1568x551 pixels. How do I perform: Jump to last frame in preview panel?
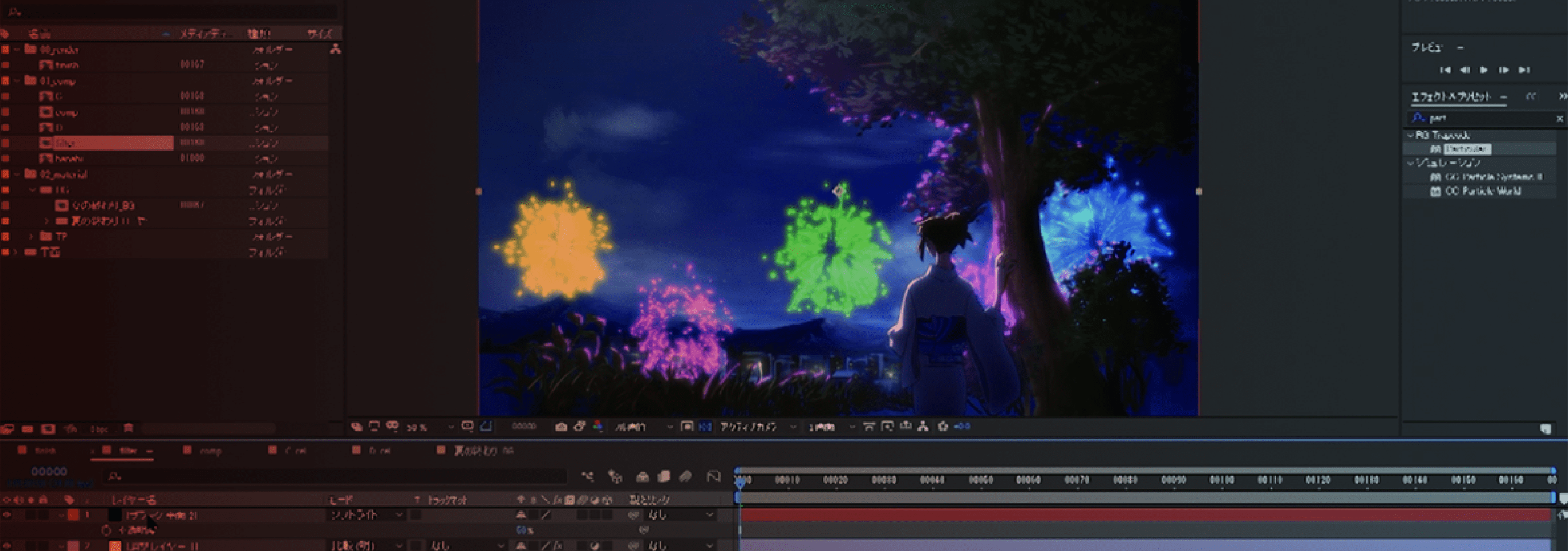pyautogui.click(x=1524, y=70)
